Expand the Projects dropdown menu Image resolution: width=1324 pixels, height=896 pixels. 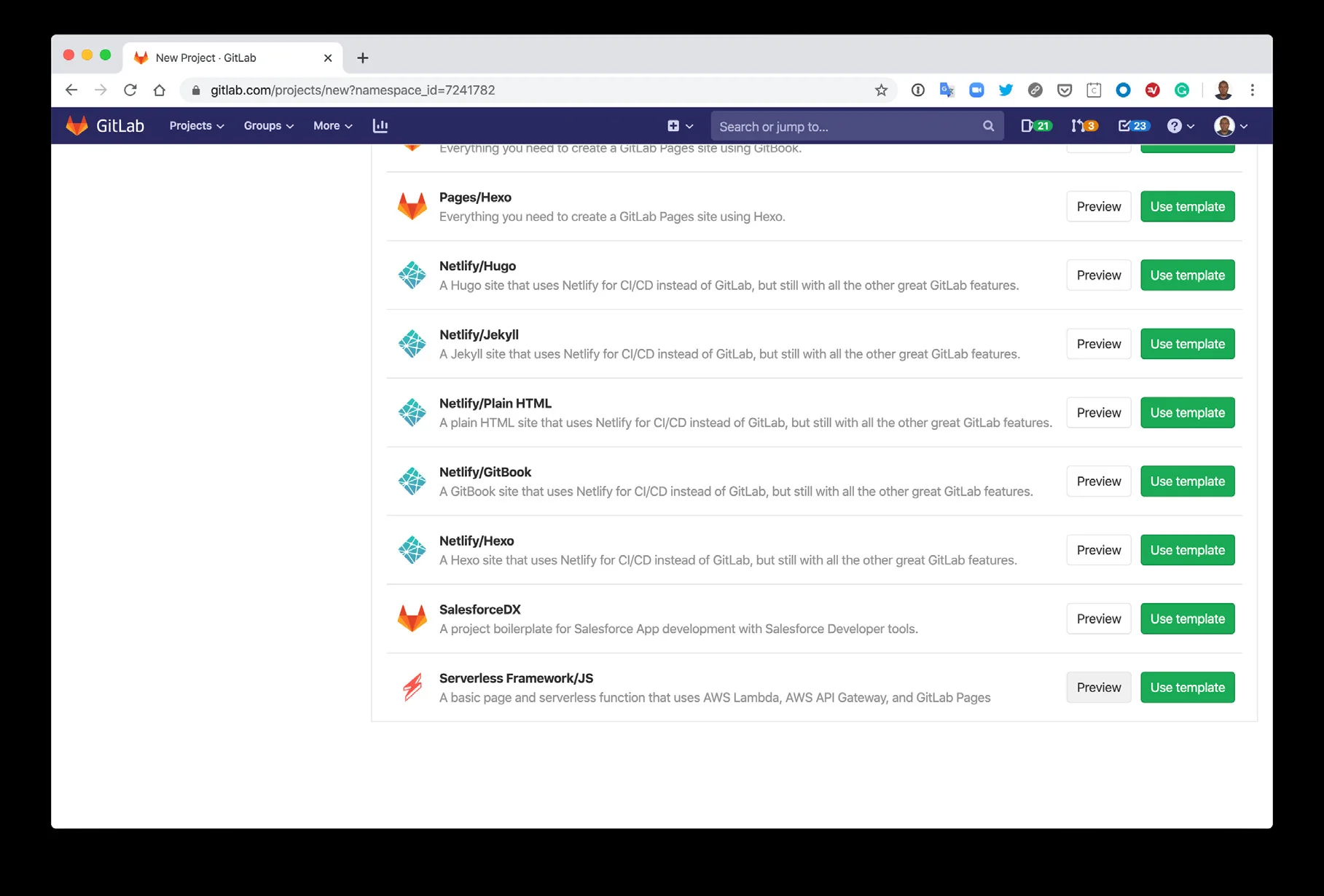point(196,126)
